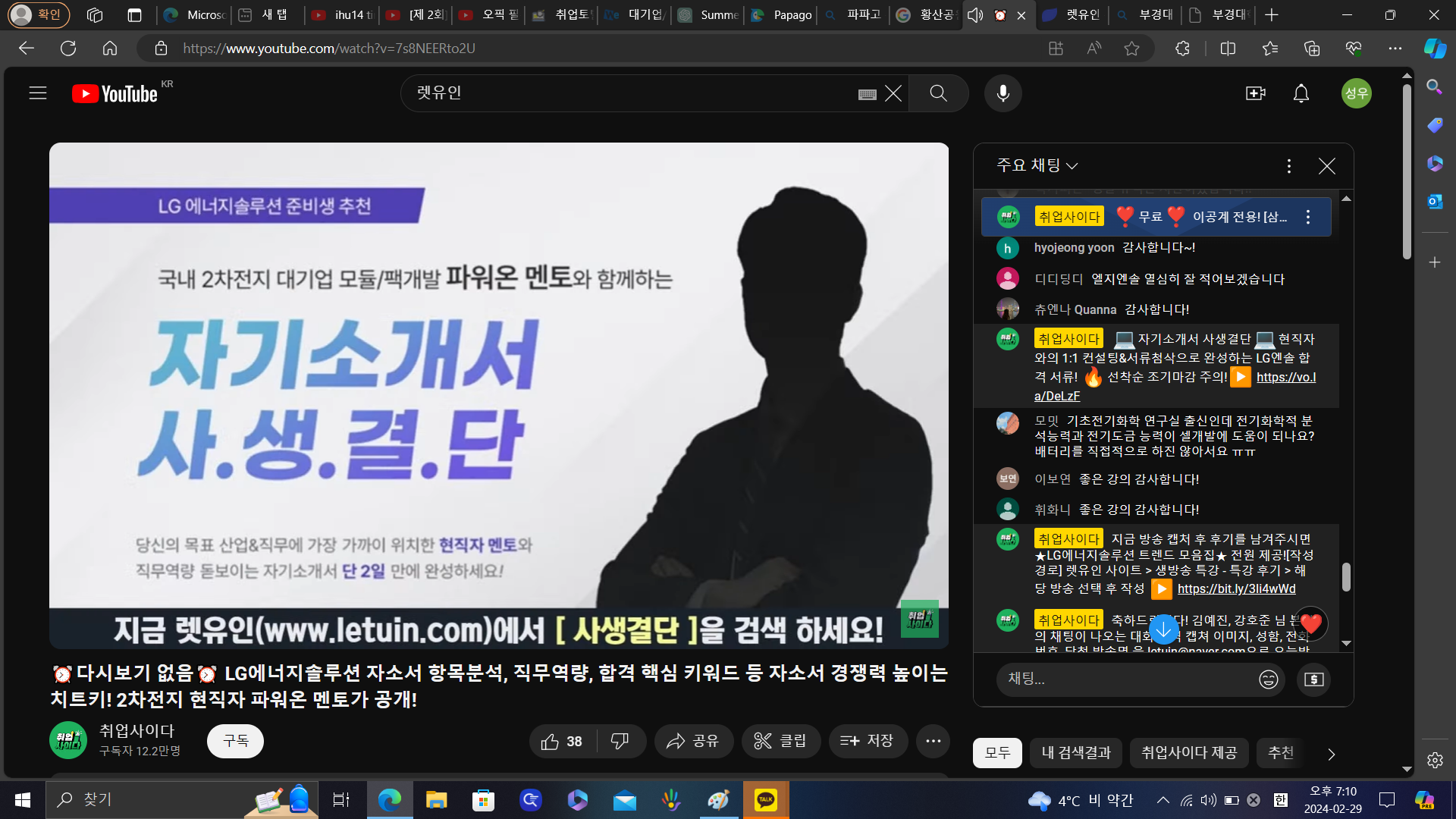Open the chat emoji picker

coord(1268,679)
